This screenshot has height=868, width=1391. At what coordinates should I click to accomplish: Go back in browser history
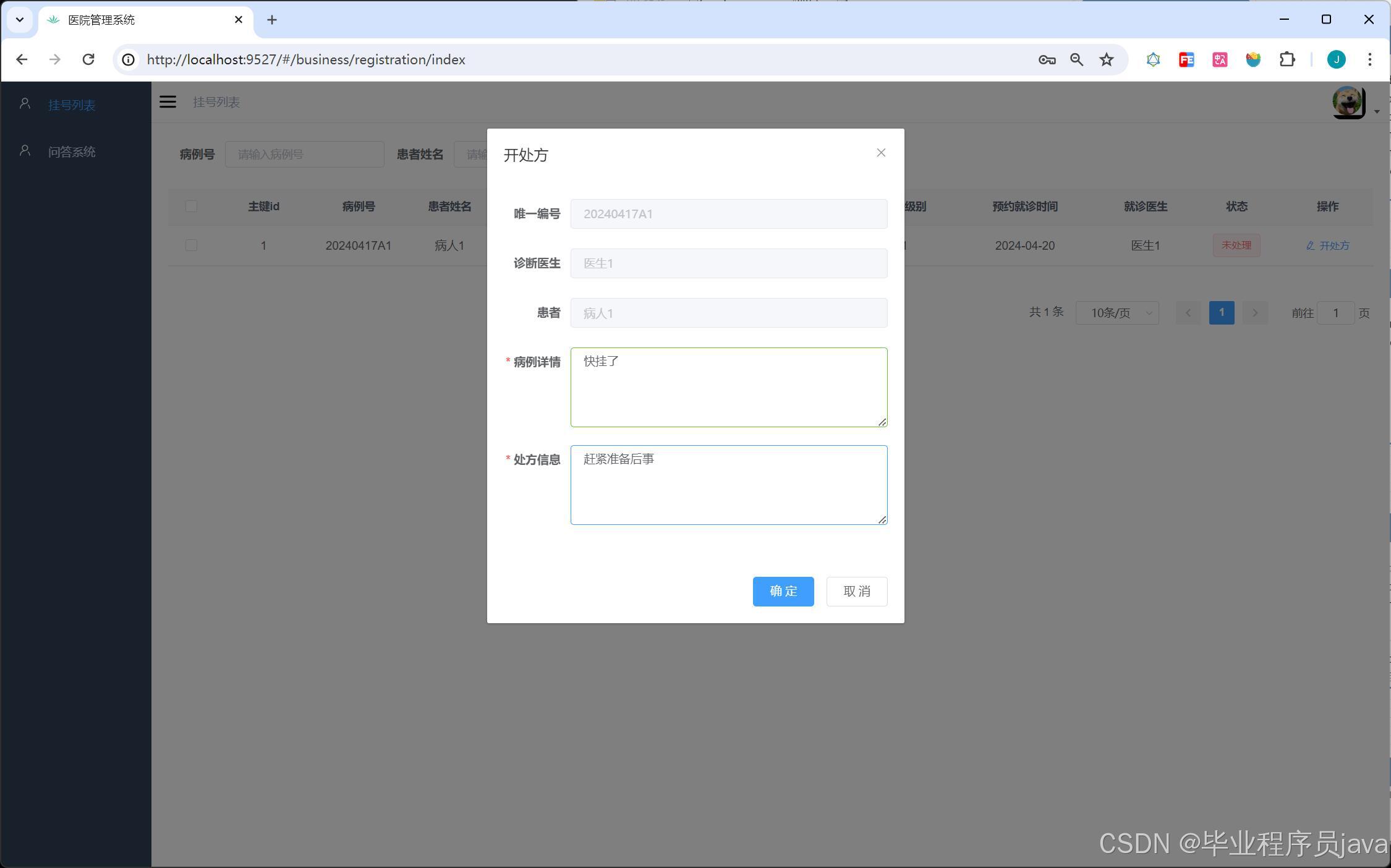[22, 59]
